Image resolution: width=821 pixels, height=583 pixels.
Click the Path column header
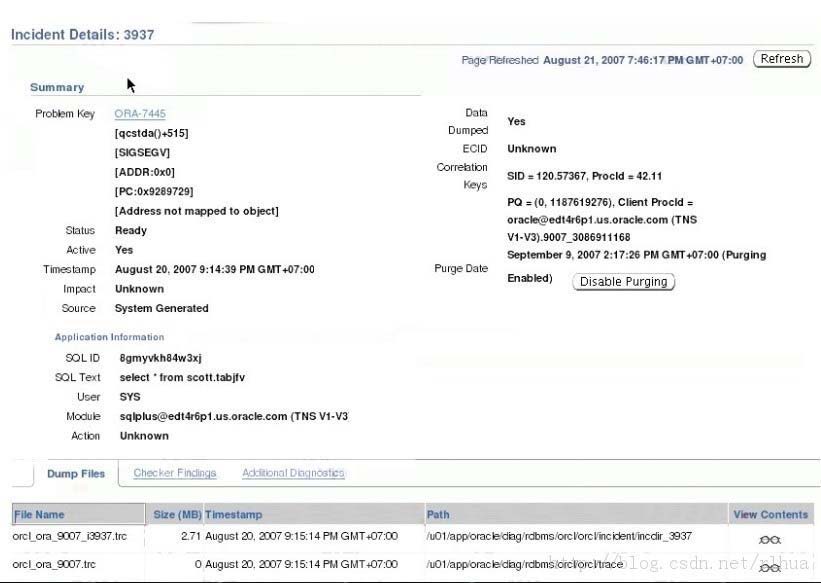[438, 515]
